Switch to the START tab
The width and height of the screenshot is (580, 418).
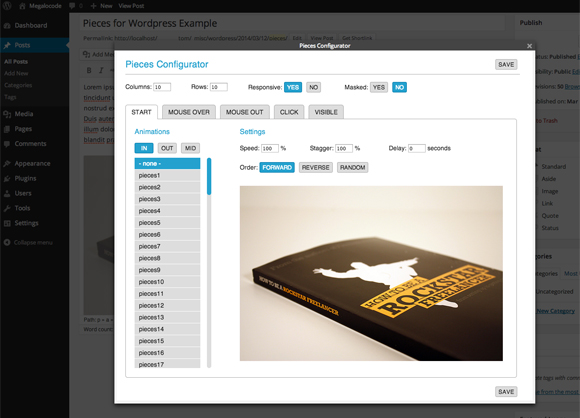tap(141, 112)
